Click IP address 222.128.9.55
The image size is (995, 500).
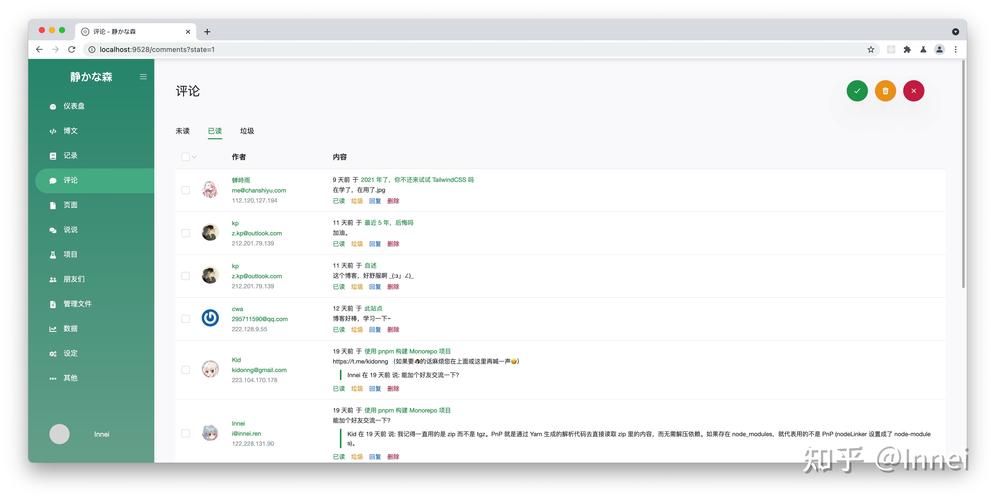[x=249, y=329]
